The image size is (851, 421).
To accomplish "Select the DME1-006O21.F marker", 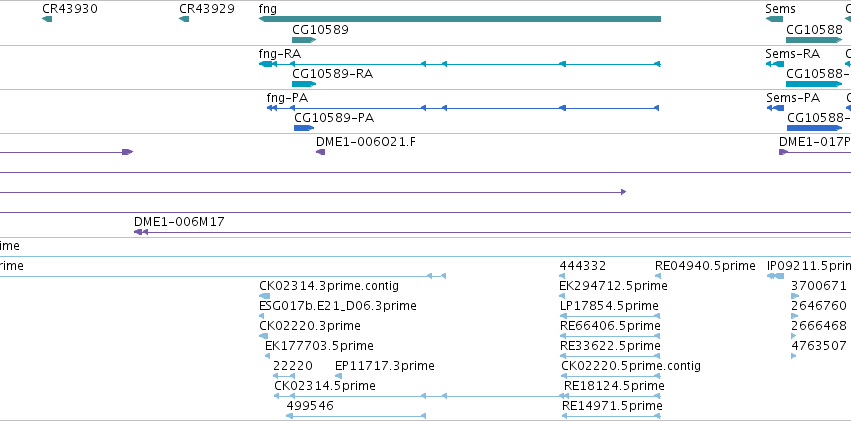I will point(320,152).
